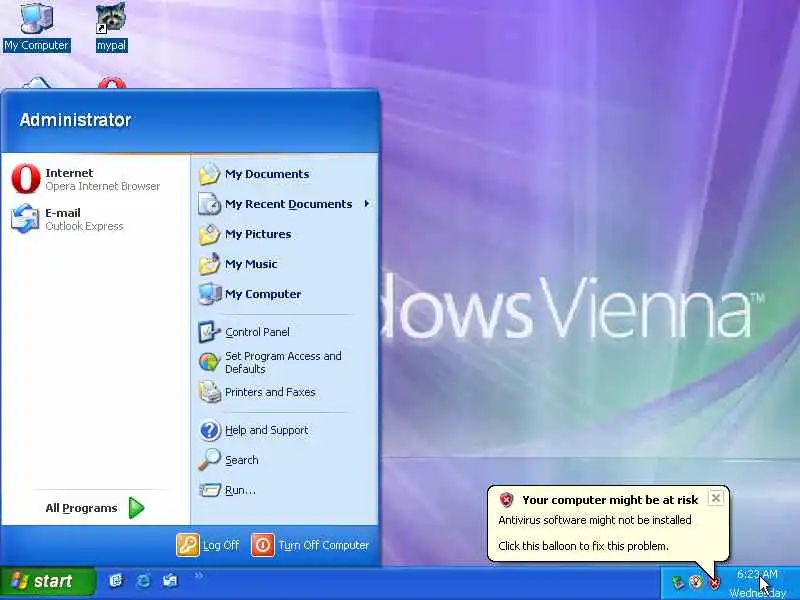Click the Administrator user name header
The height and width of the screenshot is (600, 800).
(76, 120)
